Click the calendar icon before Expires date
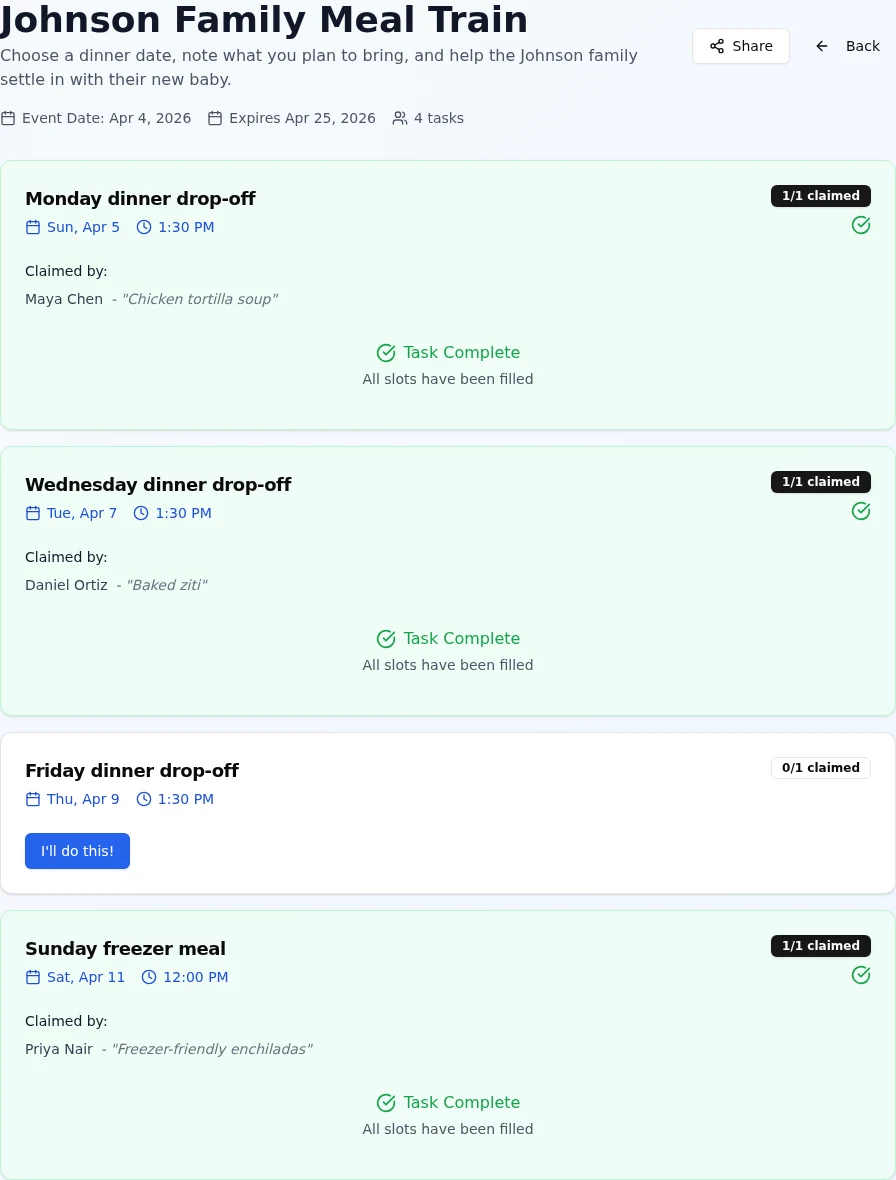896x1180 pixels. pyautogui.click(x=215, y=118)
